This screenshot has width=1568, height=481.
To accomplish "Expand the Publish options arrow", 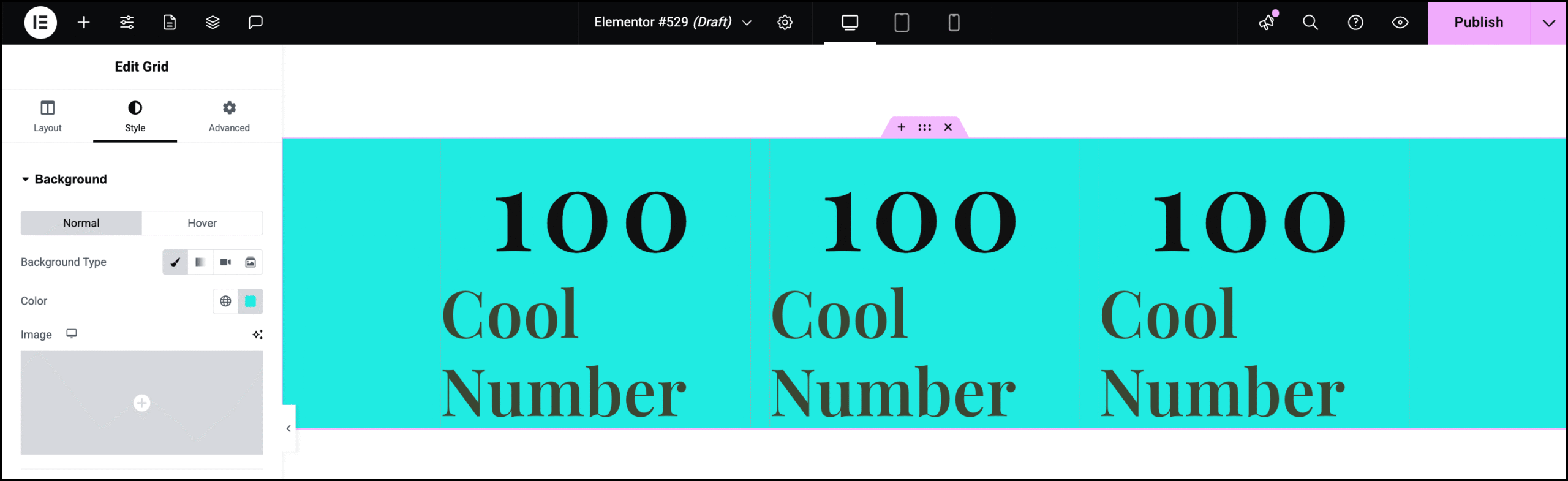I will (x=1549, y=23).
